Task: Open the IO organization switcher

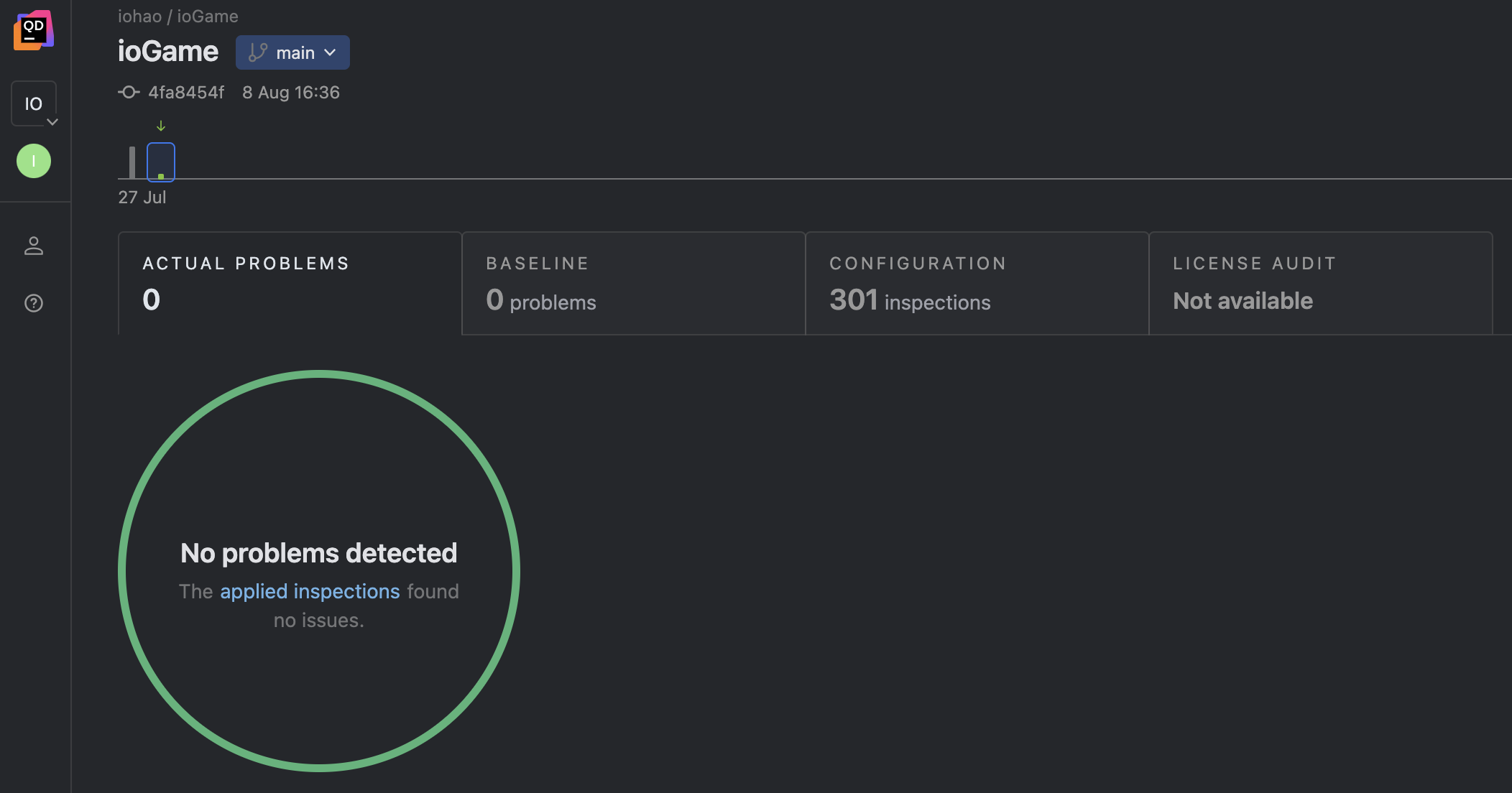Action: click(34, 104)
